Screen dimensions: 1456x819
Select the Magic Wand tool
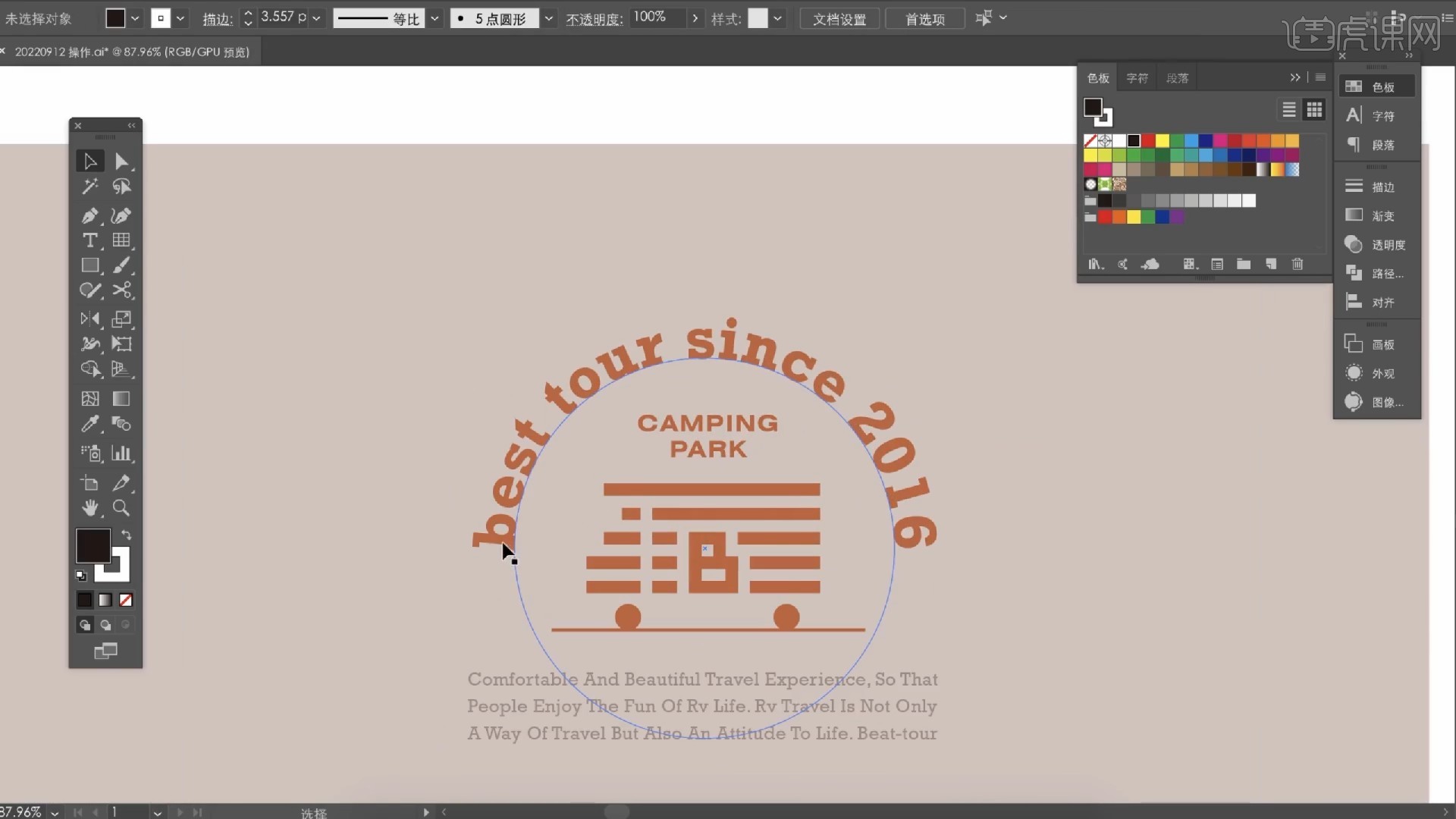click(90, 187)
